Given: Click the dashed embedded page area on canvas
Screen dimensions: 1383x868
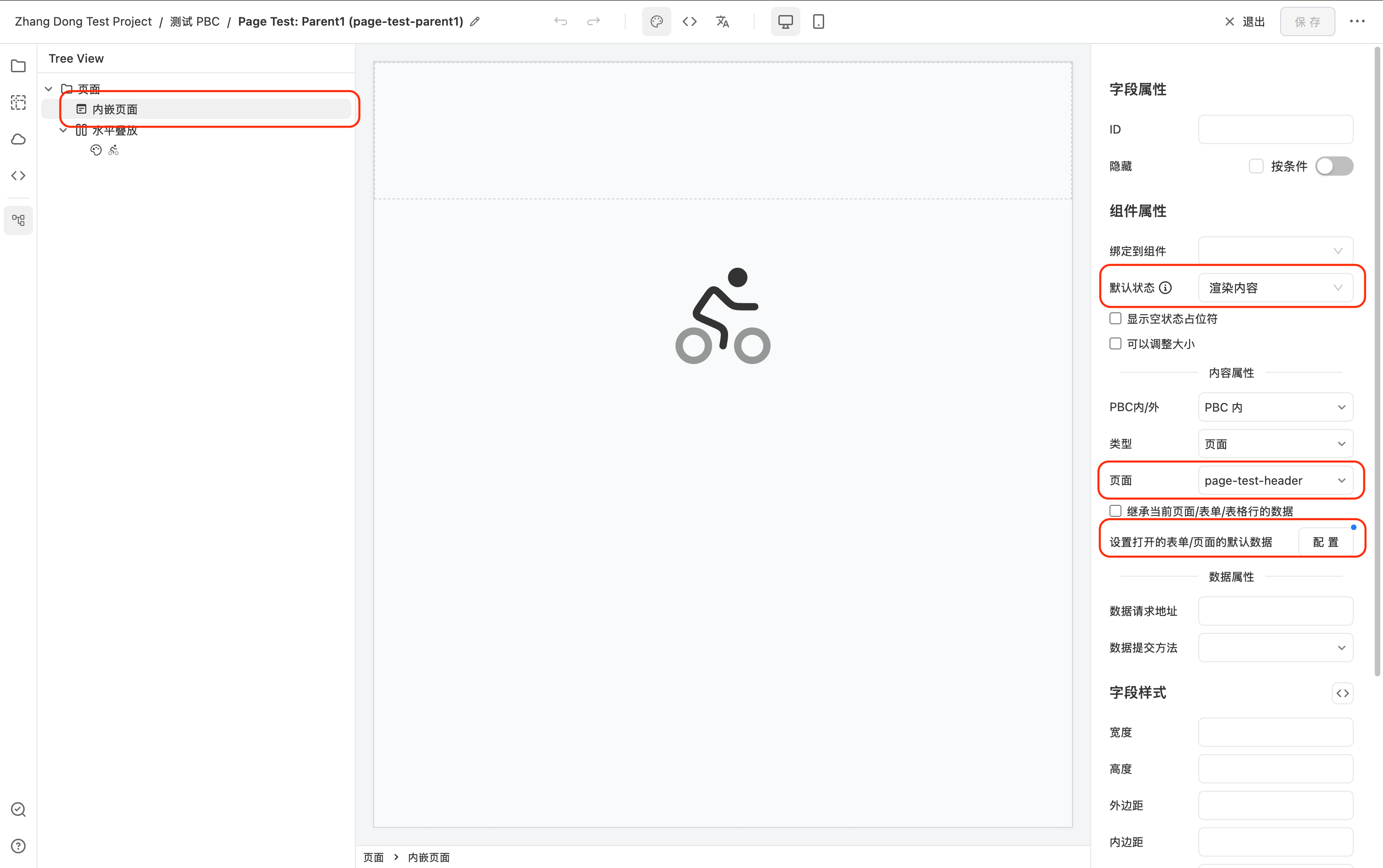Looking at the screenshot, I should point(723,131).
